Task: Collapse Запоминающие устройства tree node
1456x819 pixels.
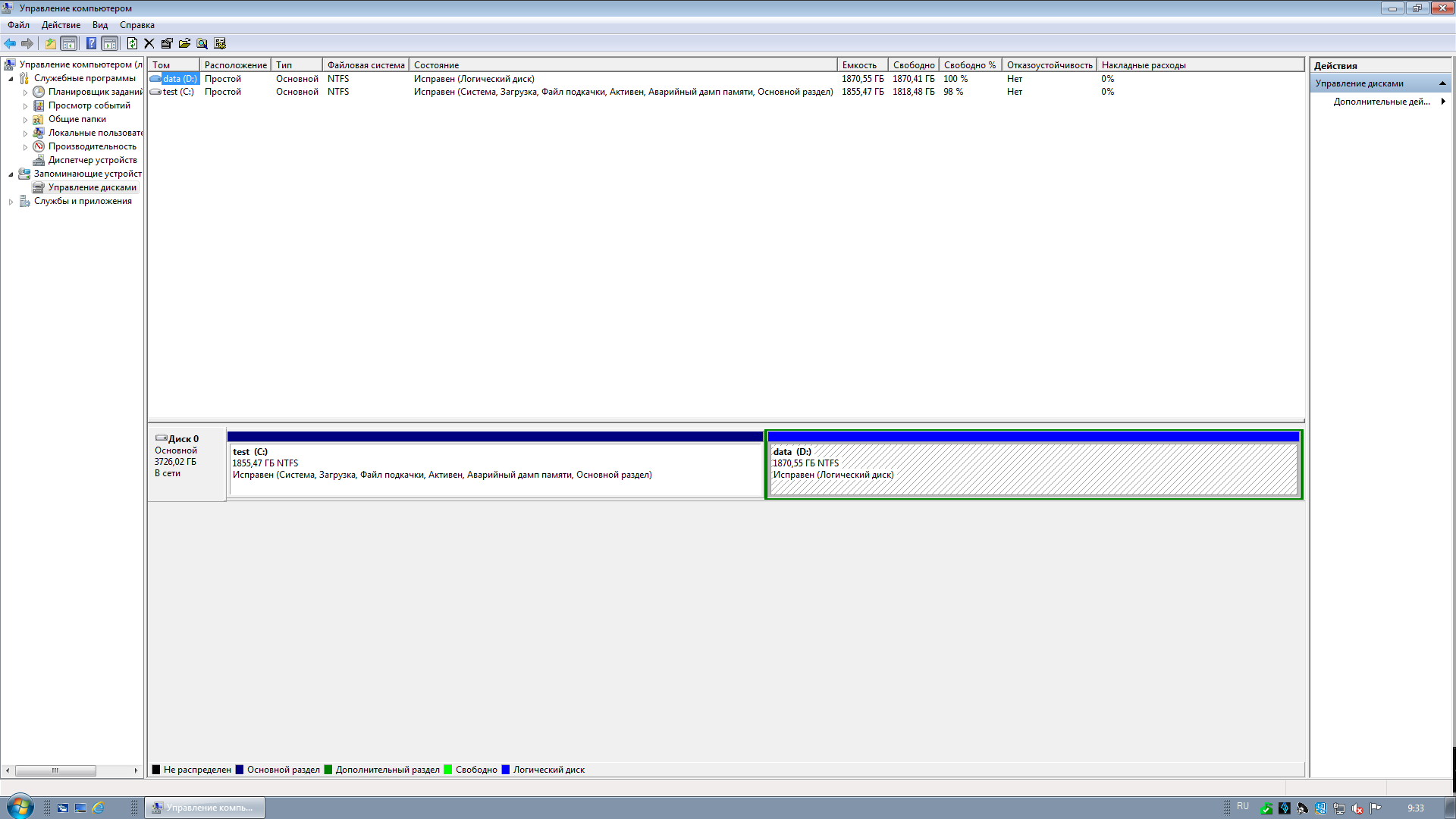Action: point(11,174)
